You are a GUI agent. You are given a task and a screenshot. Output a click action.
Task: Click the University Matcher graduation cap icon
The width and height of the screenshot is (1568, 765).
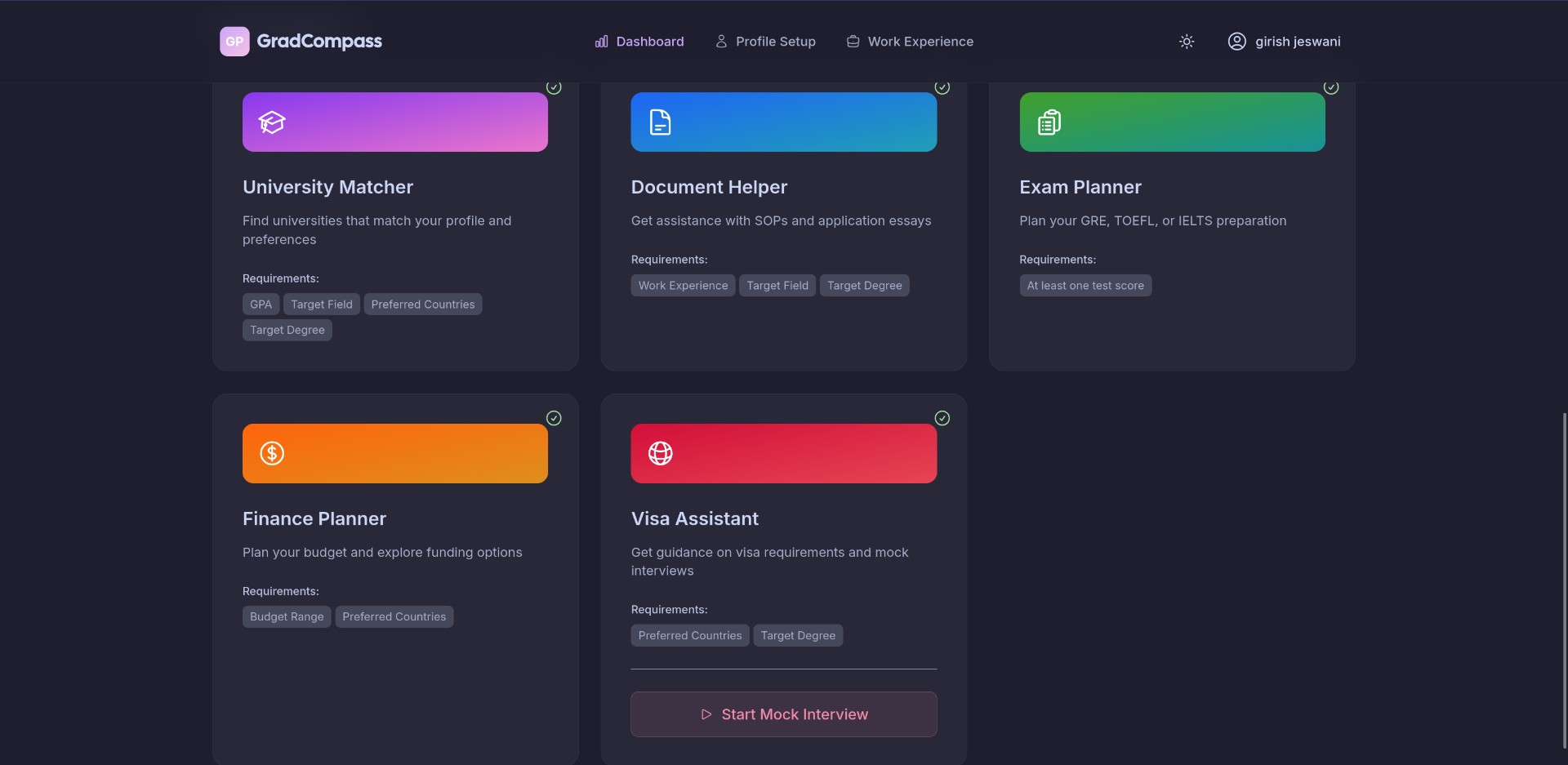[272, 122]
